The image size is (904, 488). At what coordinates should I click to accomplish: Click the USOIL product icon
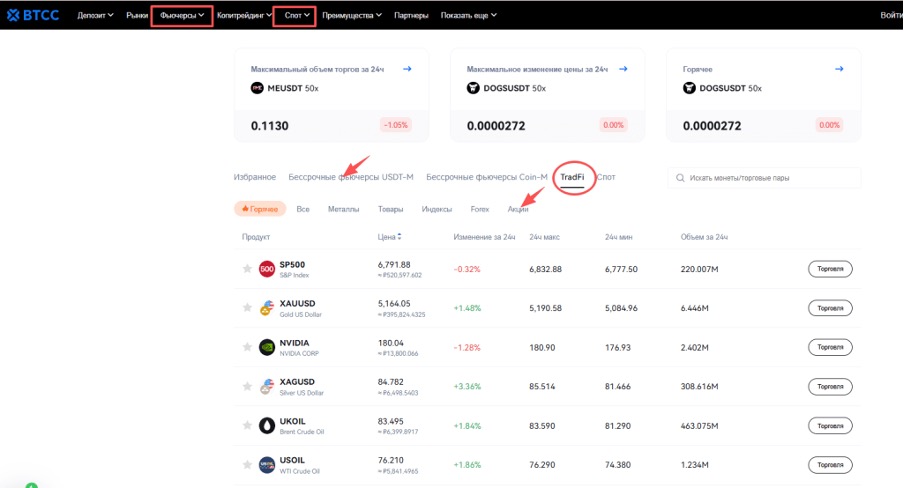pyautogui.click(x=267, y=464)
